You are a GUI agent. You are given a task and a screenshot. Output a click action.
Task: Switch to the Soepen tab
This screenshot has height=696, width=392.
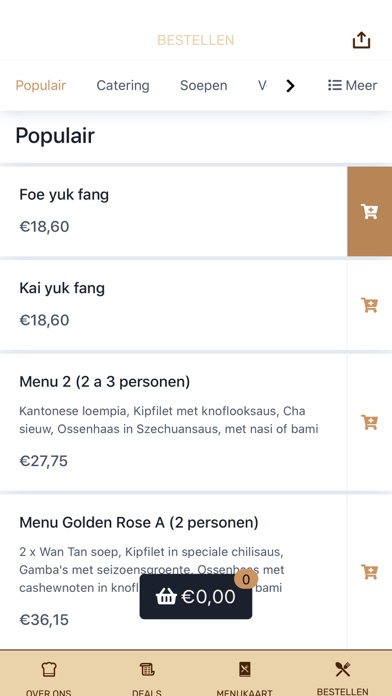click(204, 85)
